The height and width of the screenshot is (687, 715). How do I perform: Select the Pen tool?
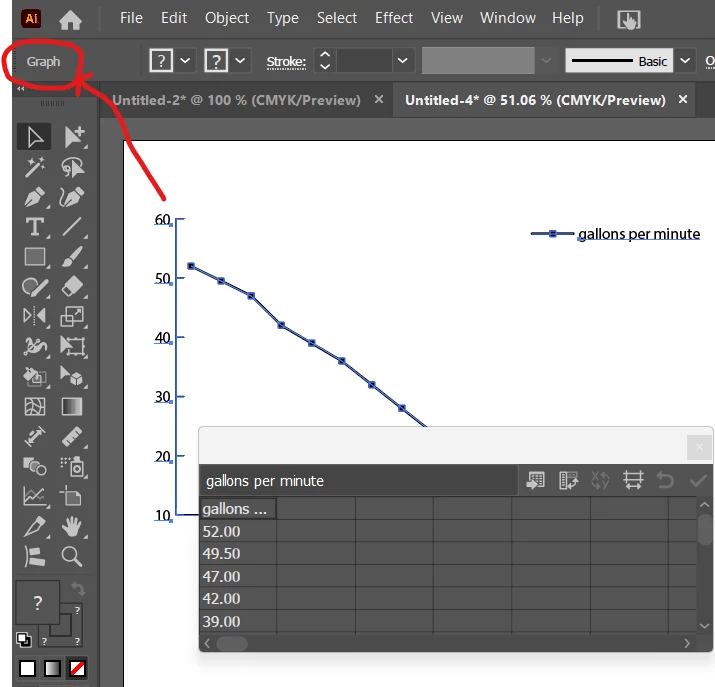pos(34,197)
